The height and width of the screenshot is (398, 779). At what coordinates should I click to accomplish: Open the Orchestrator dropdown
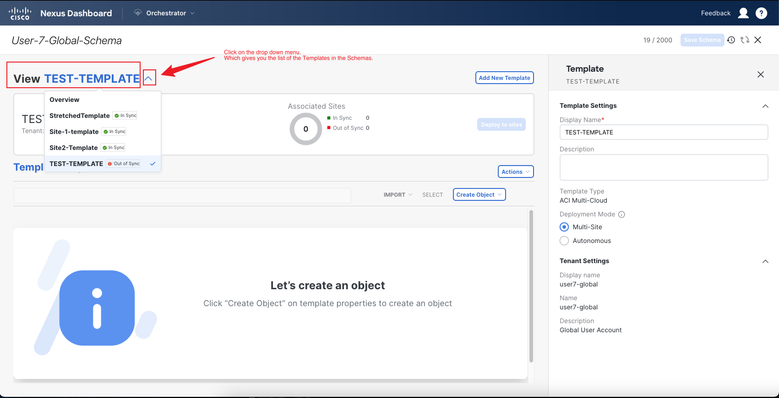[x=164, y=13]
